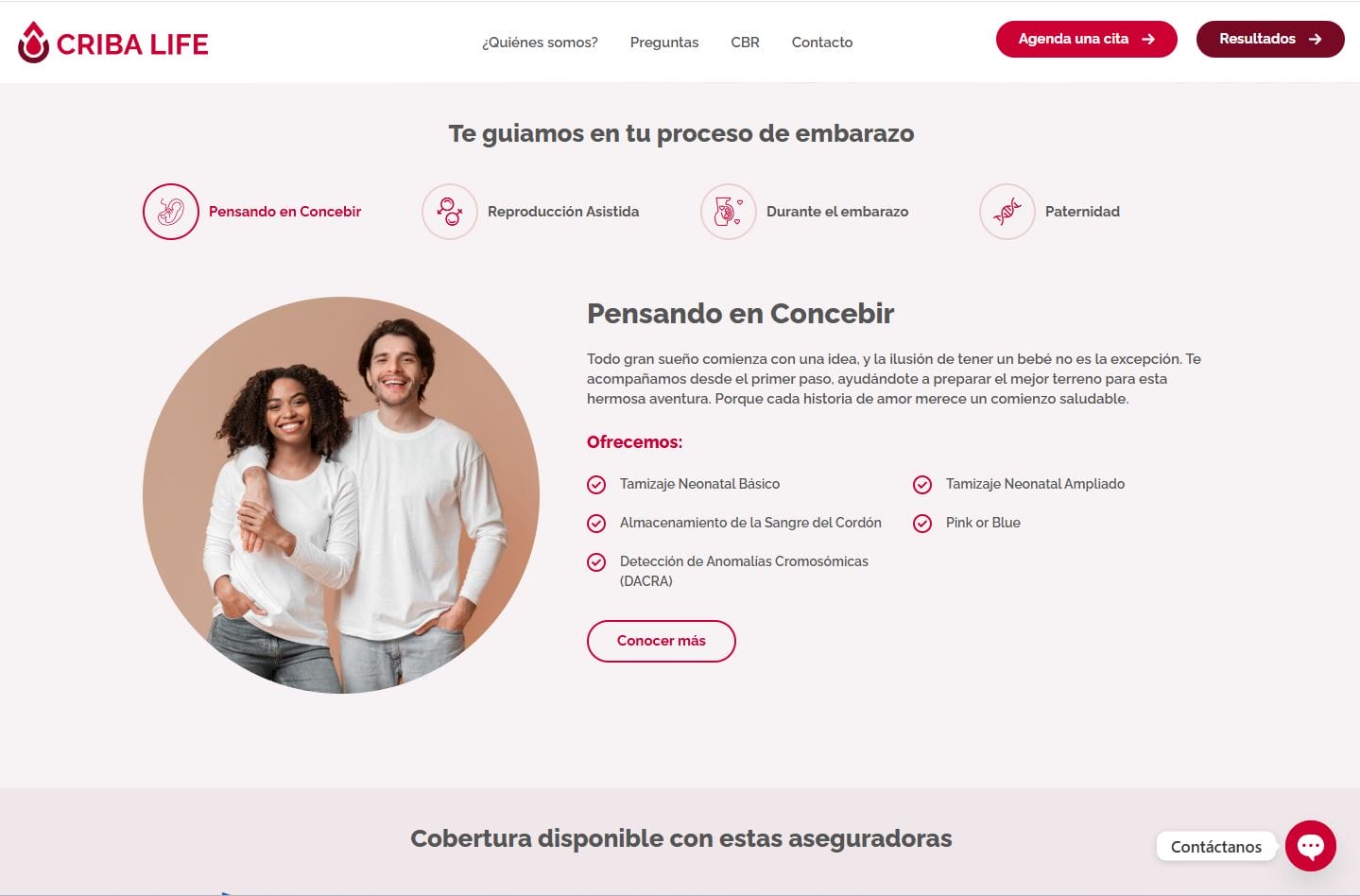Open the ¿Quiénes somos? menu item
Image resolution: width=1360 pixels, height=896 pixels.
click(540, 43)
